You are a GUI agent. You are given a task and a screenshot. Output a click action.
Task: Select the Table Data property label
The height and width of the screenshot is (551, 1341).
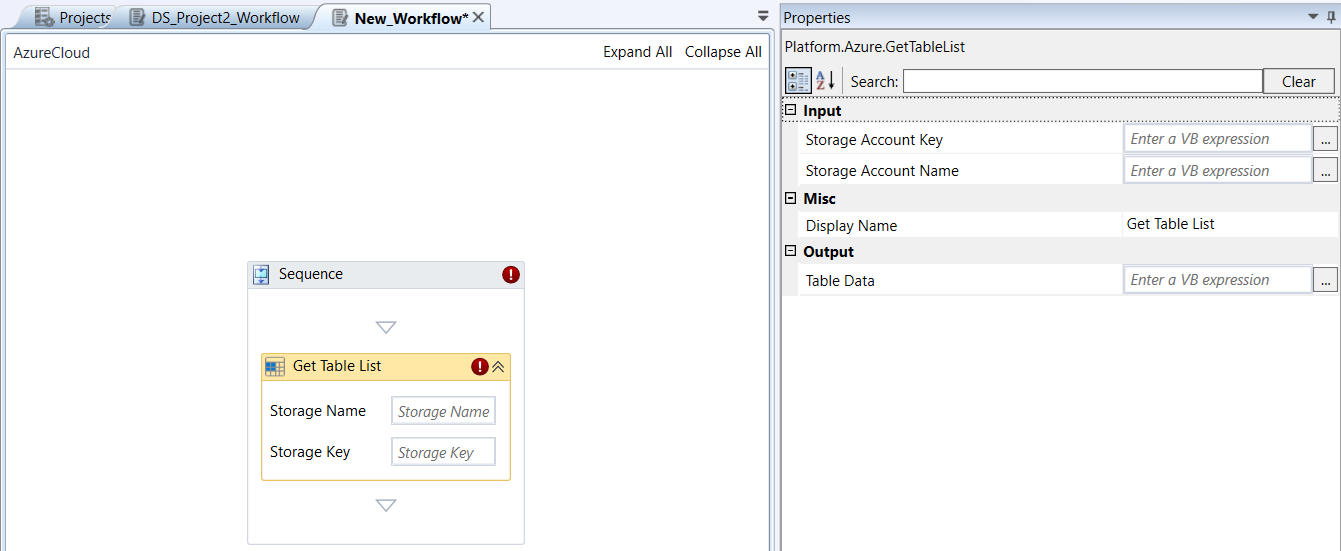[840, 281]
